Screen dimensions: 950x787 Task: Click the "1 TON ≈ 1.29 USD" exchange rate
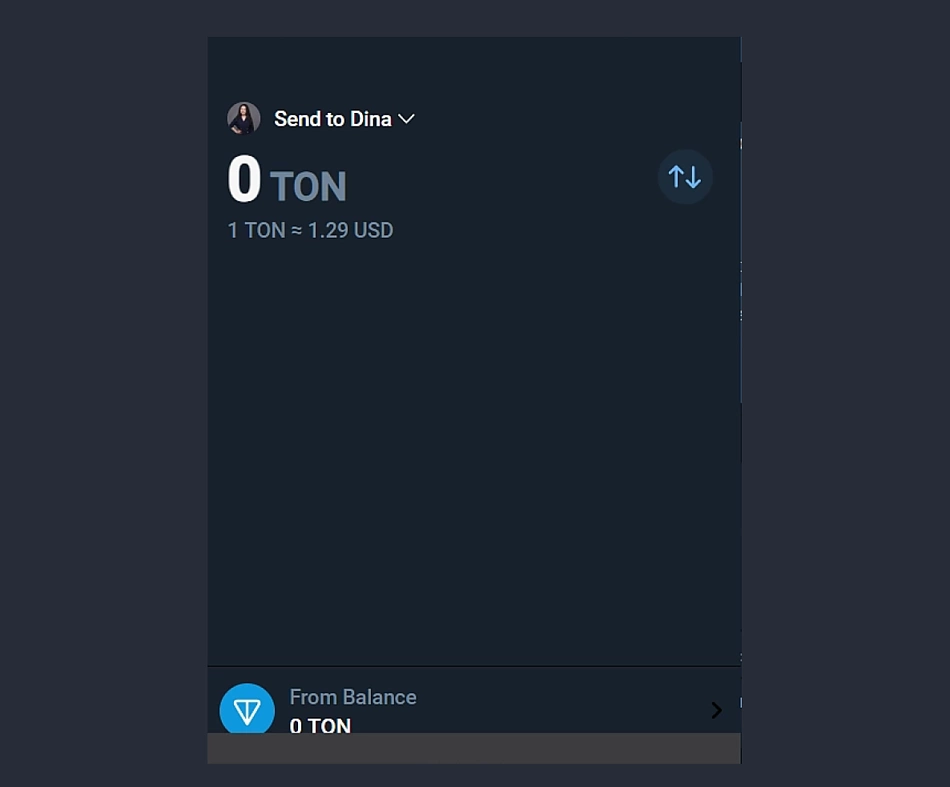(310, 230)
